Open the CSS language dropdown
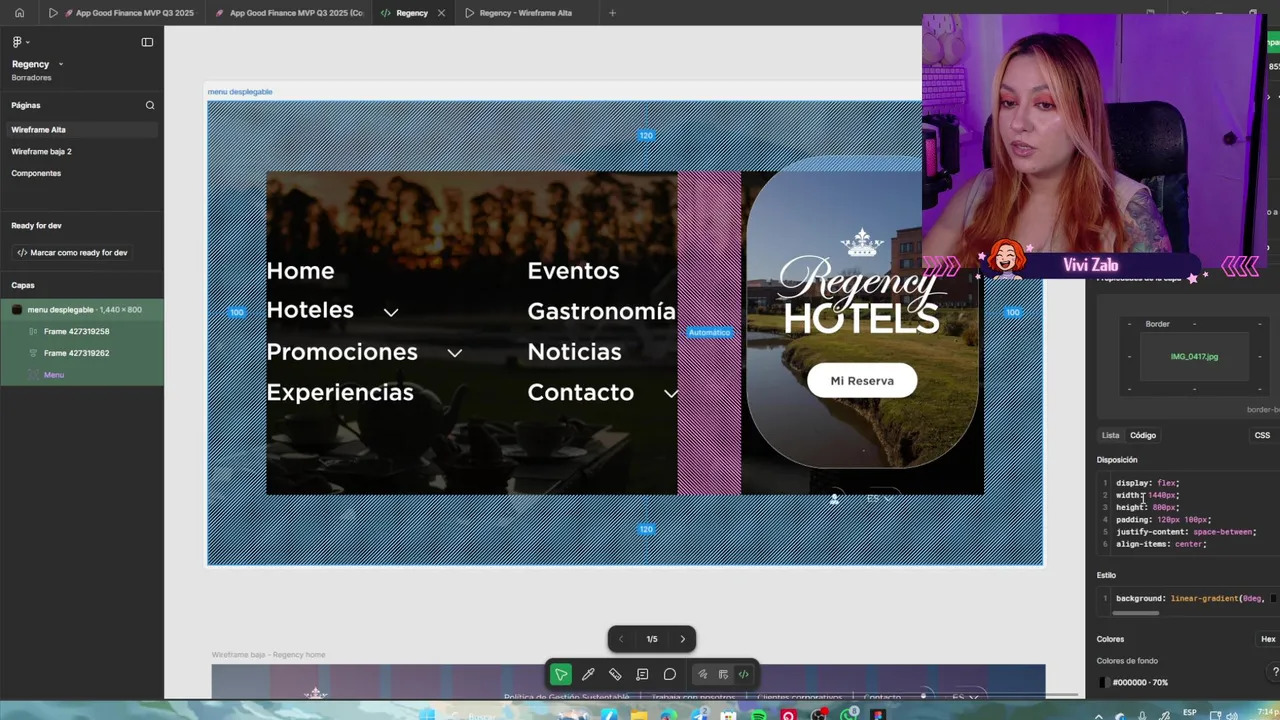1280x720 pixels. (x=1262, y=435)
